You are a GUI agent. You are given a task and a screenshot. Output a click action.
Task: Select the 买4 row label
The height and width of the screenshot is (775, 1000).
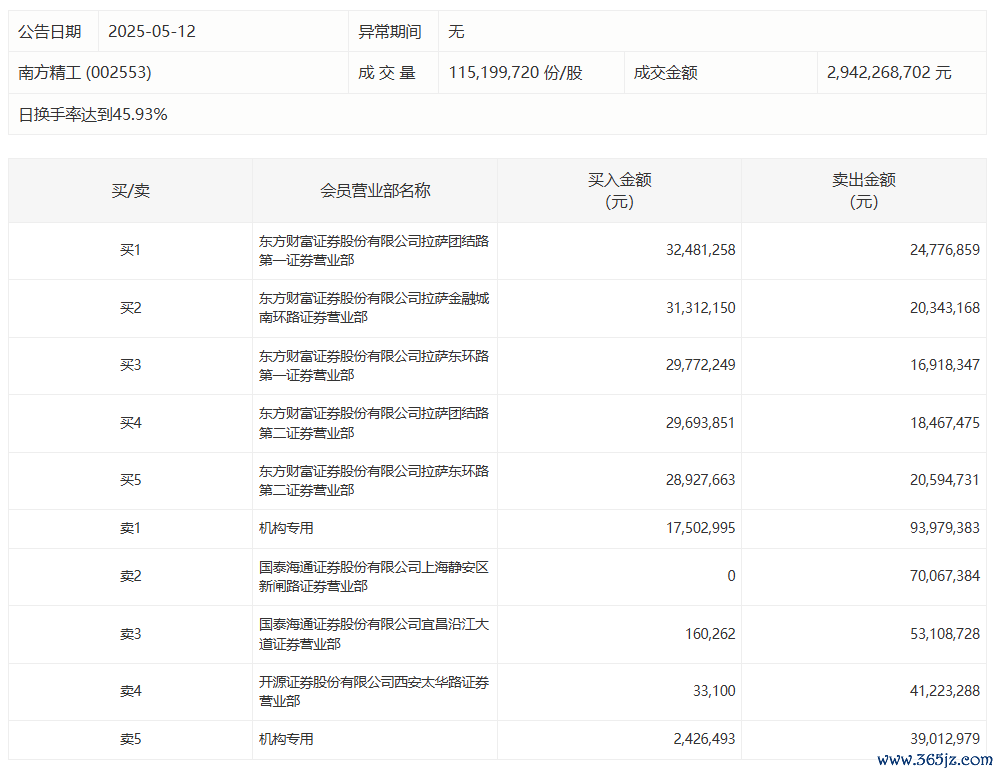click(x=131, y=423)
